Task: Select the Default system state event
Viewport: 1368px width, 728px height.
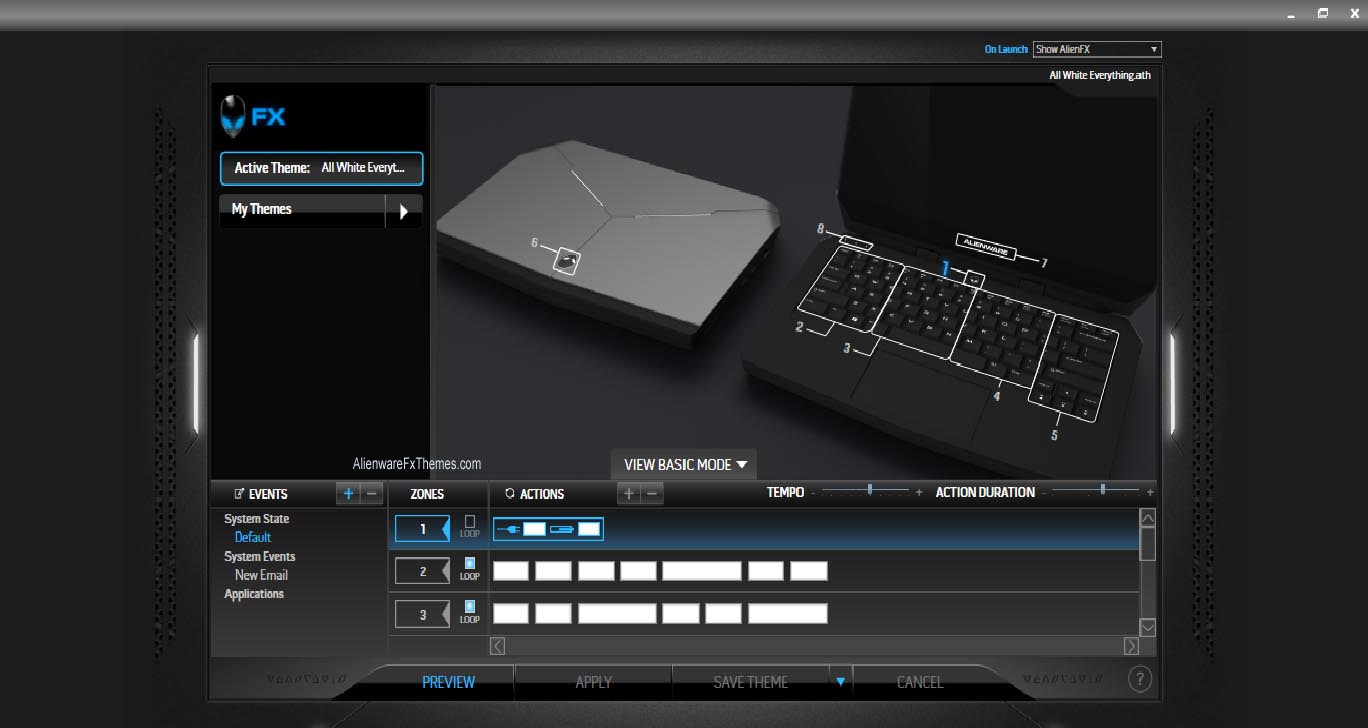Action: click(253, 537)
